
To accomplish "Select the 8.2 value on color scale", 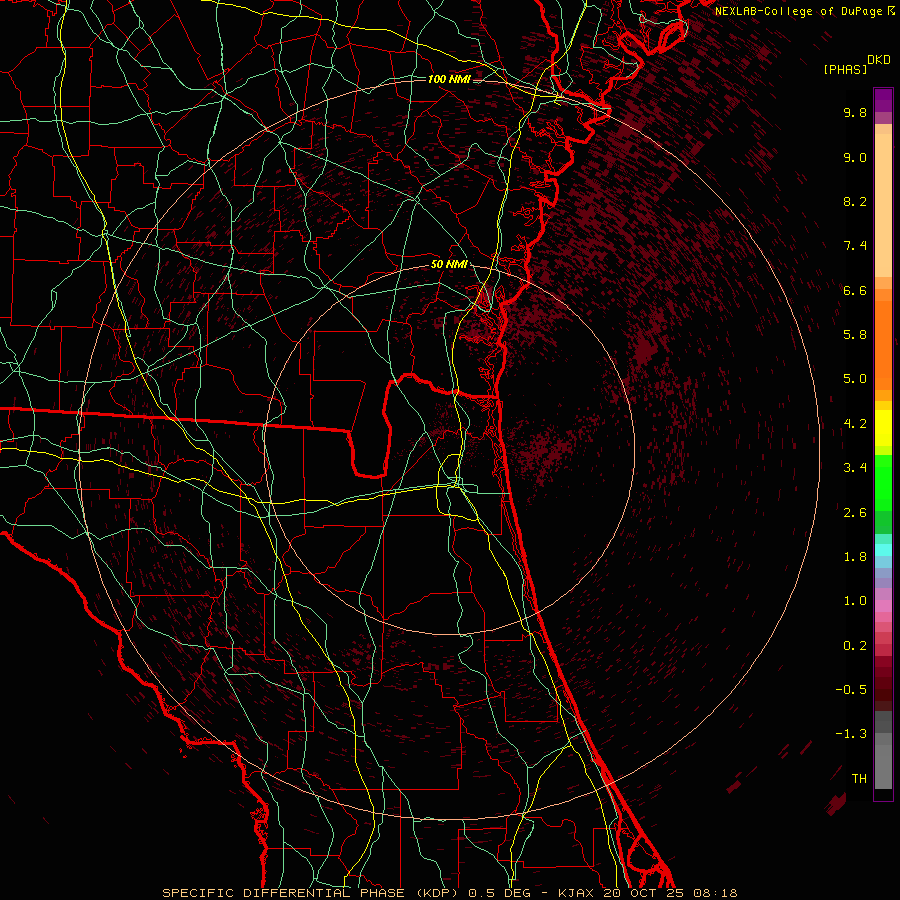I will tap(855, 201).
